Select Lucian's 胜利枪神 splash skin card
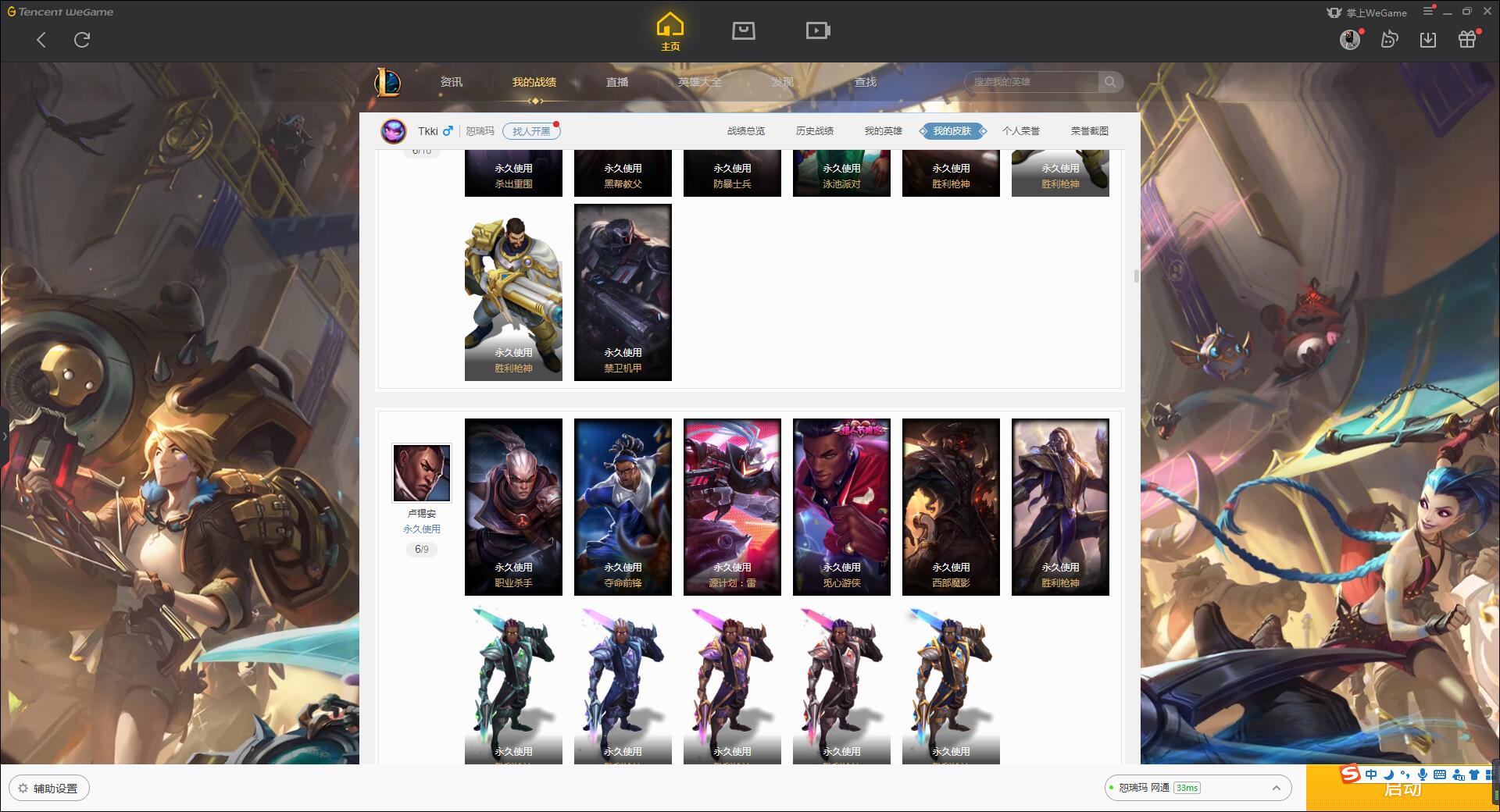Viewport: 1500px width, 812px height. coord(1060,507)
